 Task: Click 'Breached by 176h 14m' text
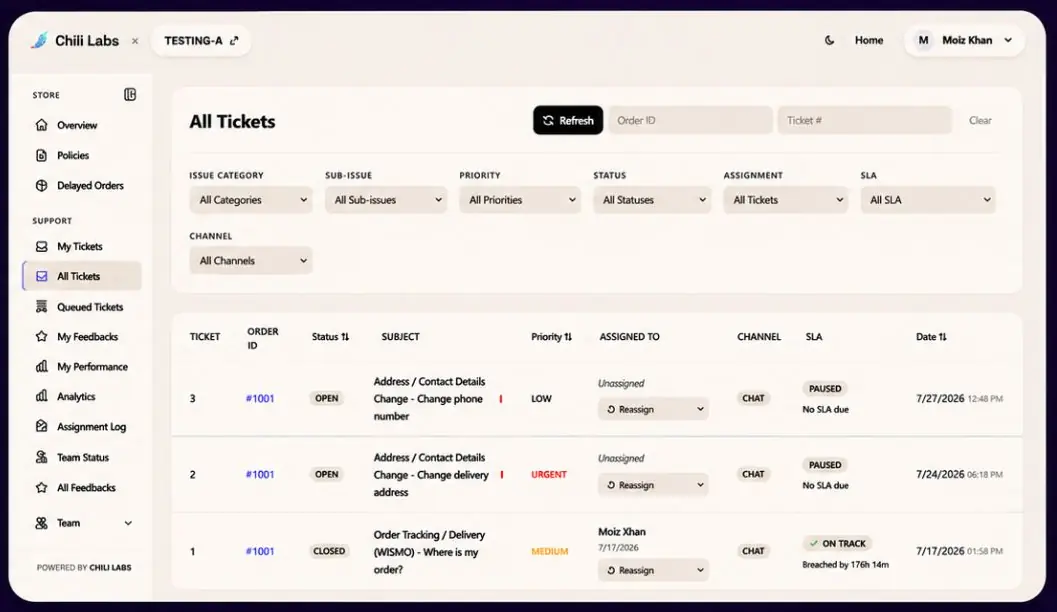point(845,565)
